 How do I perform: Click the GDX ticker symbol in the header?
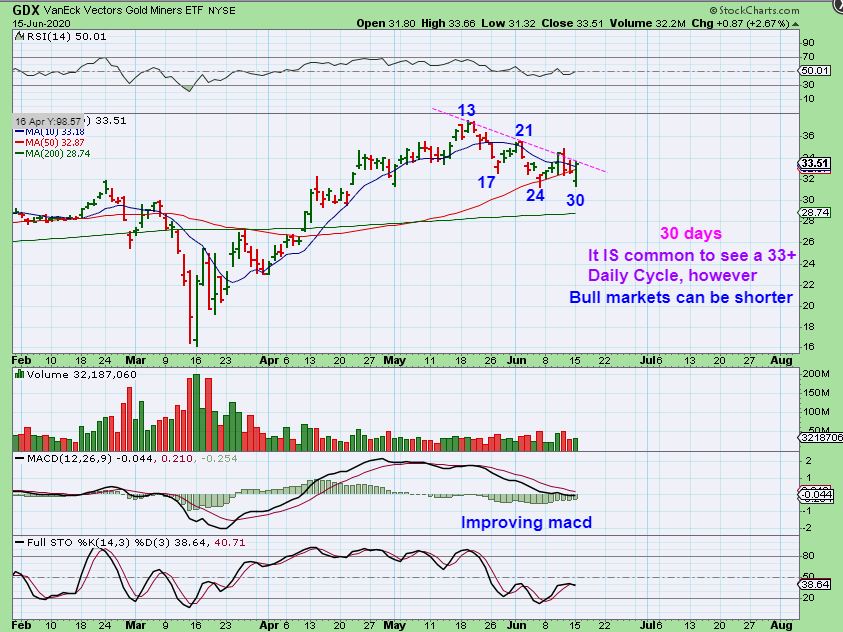(x=25, y=10)
